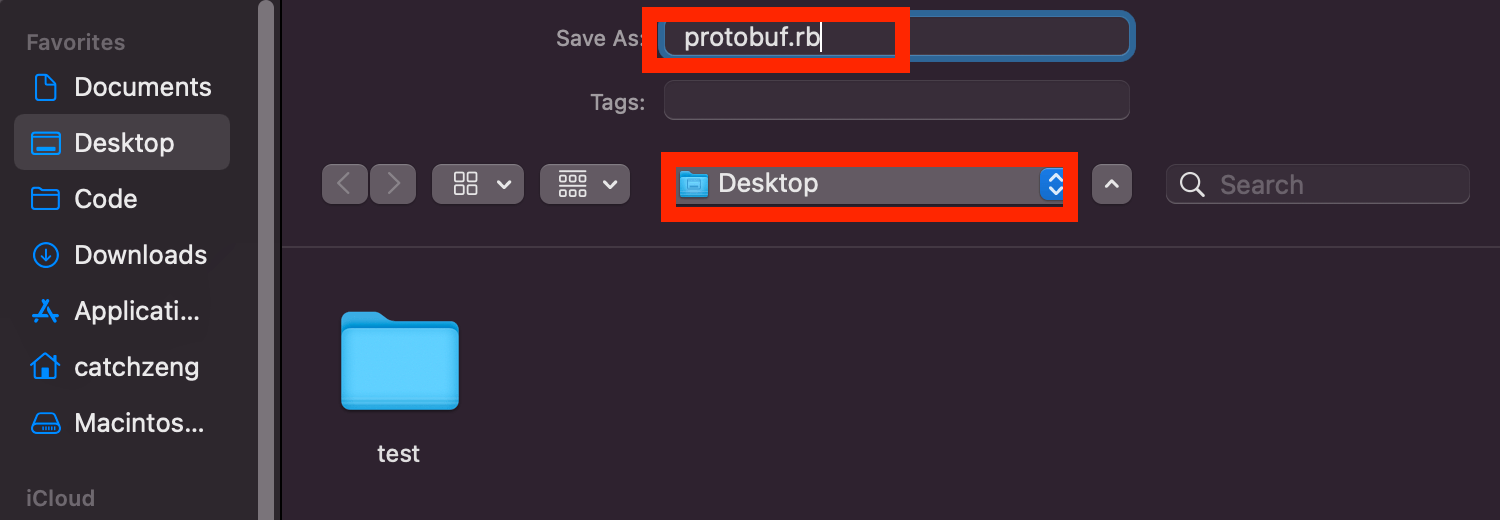This screenshot has width=1500, height=520.
Task: Open the Code folder in sidebar
Action: click(122, 199)
